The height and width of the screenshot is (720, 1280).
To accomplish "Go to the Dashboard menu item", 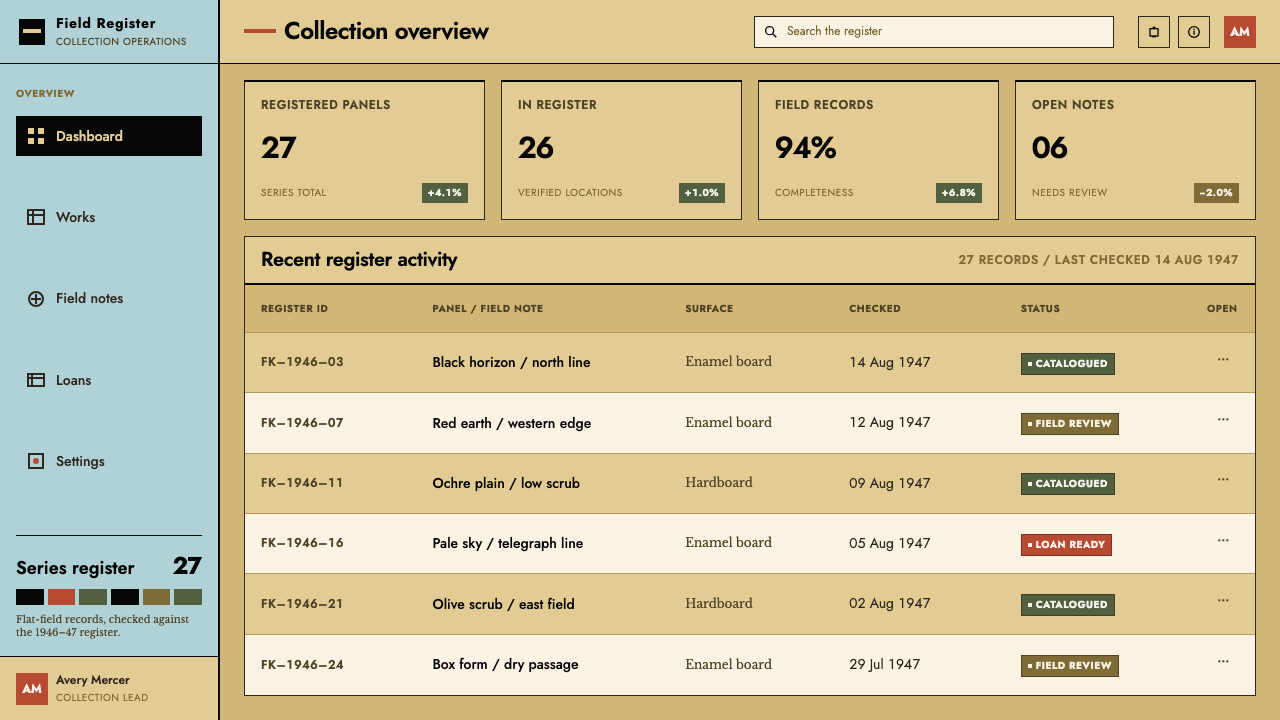I will pos(109,136).
